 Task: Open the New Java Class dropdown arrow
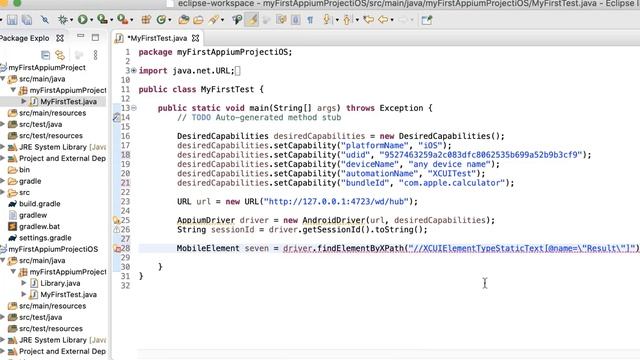pos(169,20)
